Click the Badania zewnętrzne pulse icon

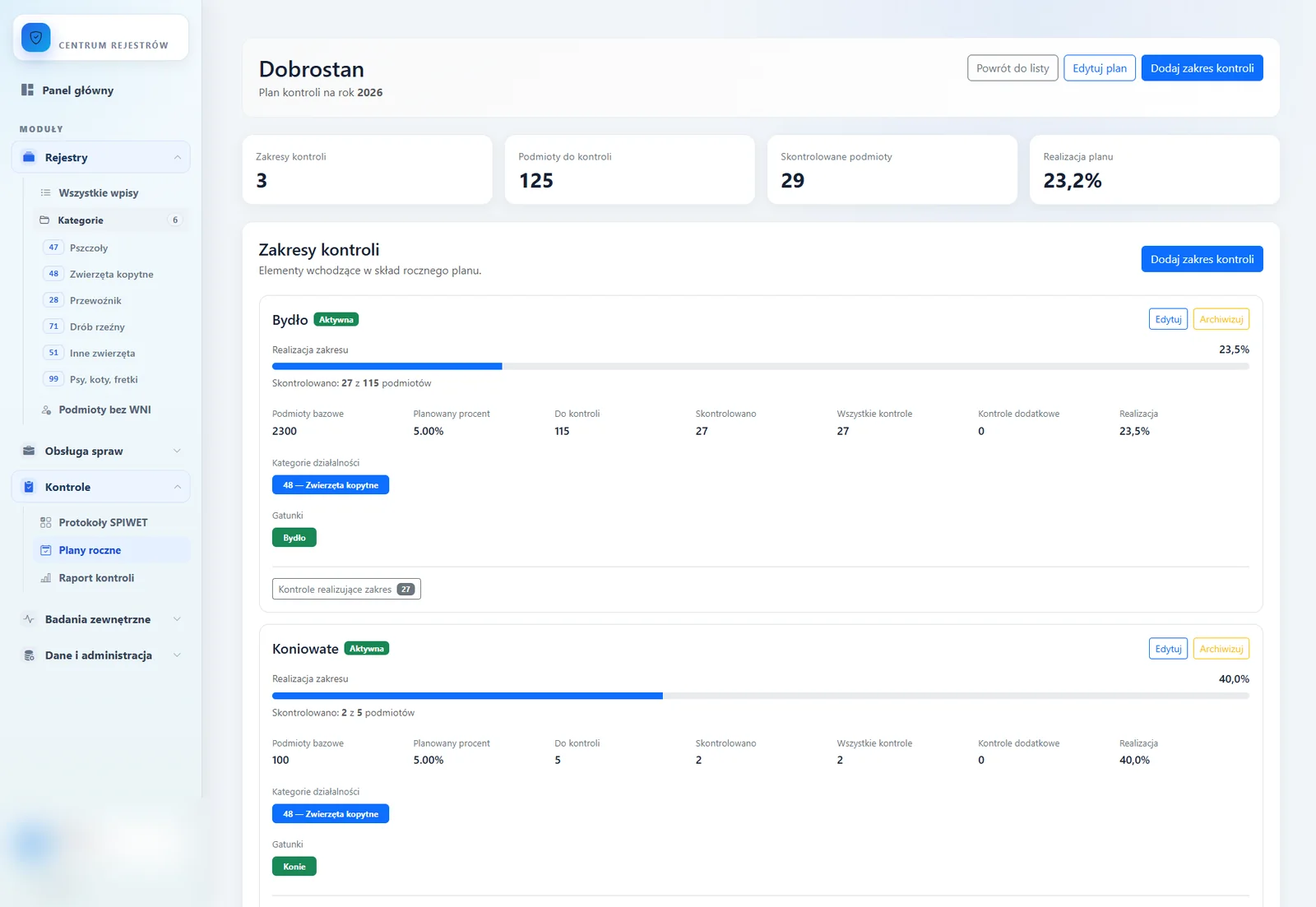tap(29, 619)
